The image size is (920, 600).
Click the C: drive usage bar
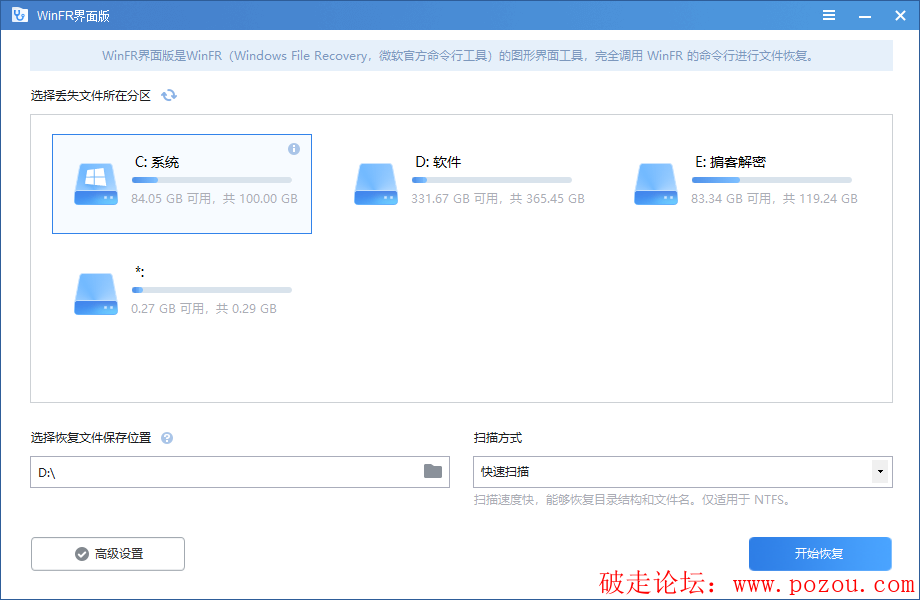(x=211, y=180)
